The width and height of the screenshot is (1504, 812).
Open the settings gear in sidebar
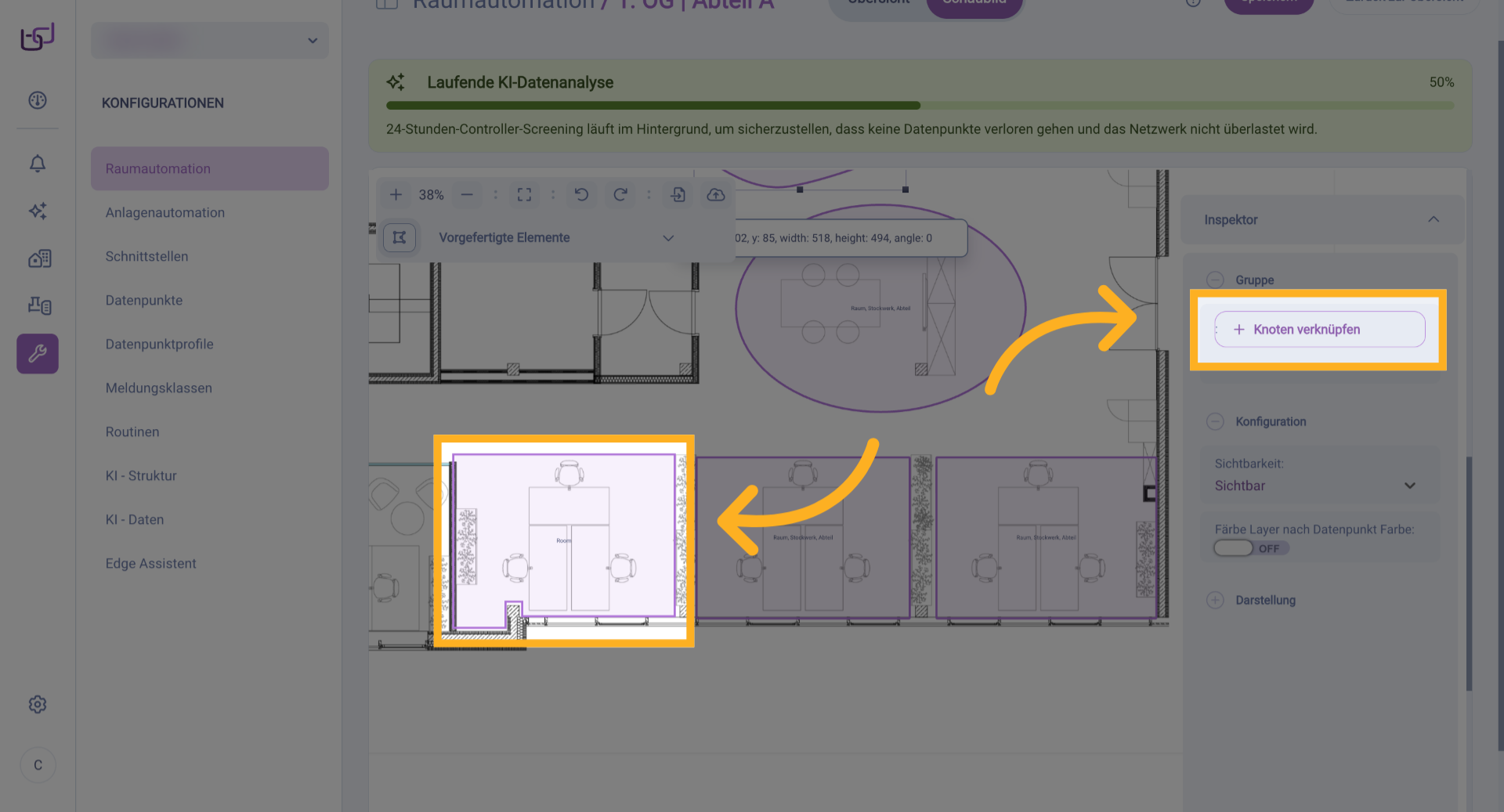pos(38,705)
